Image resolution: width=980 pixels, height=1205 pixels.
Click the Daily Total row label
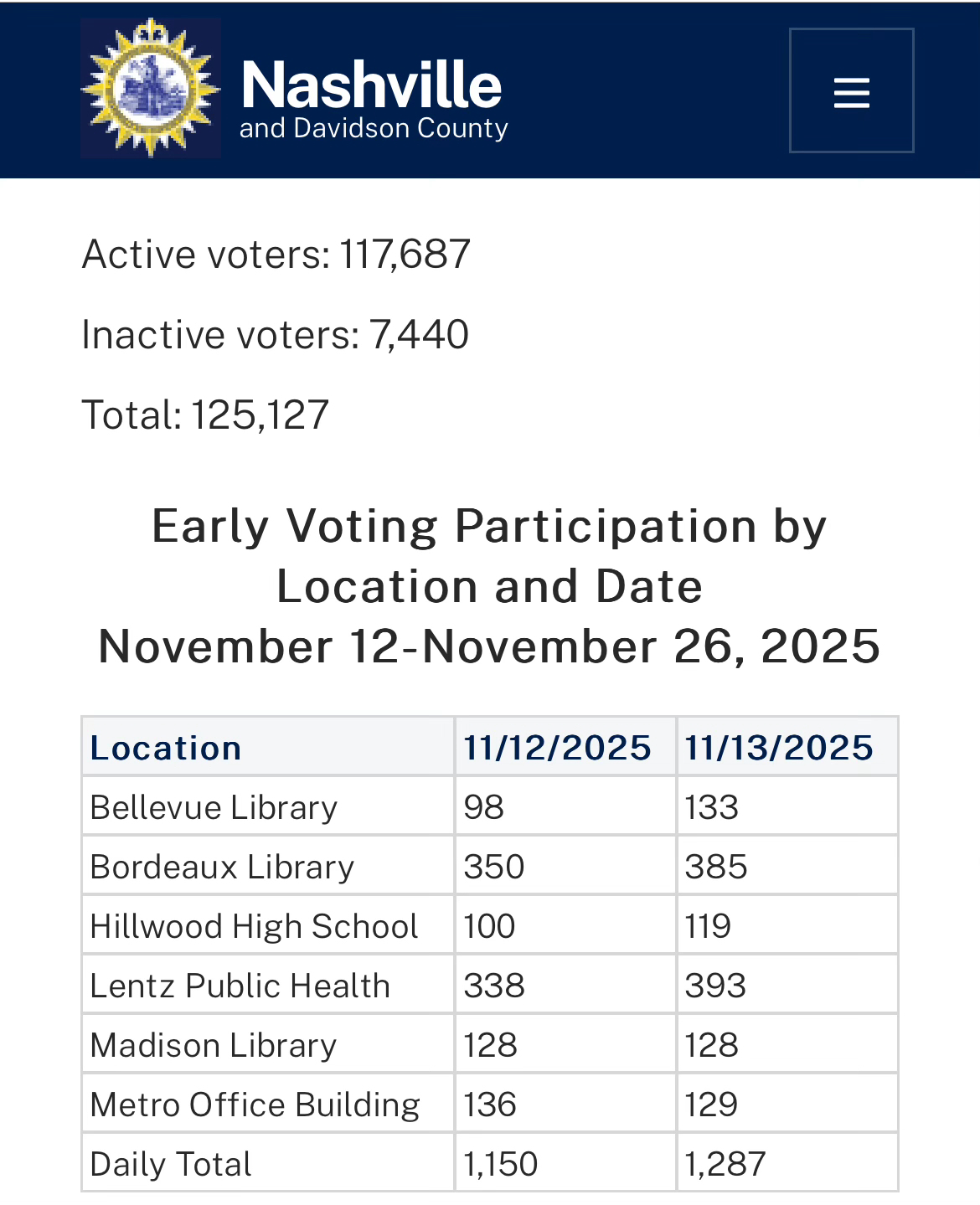[x=171, y=1164]
